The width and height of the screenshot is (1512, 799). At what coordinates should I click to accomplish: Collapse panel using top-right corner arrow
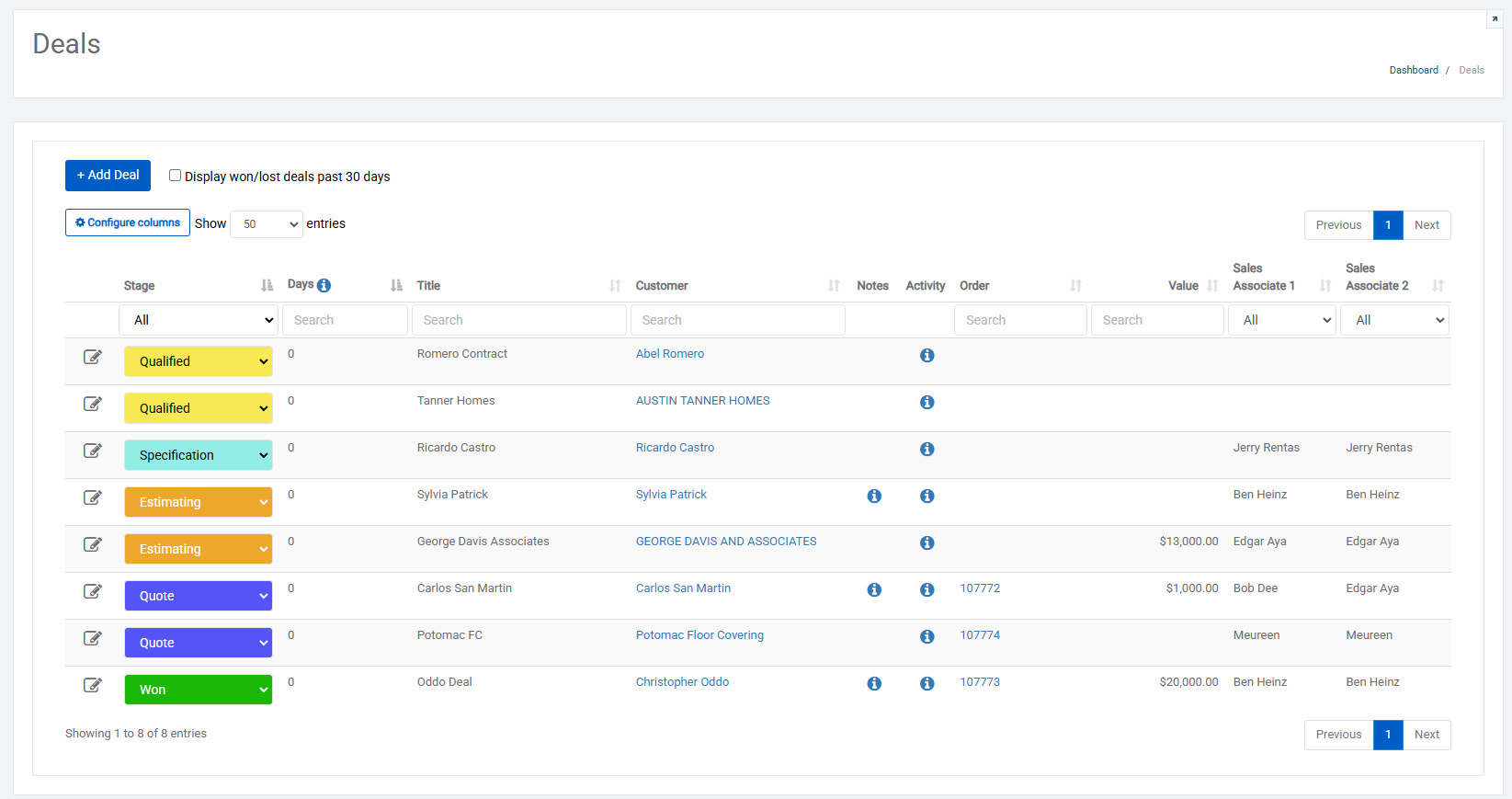click(1495, 19)
